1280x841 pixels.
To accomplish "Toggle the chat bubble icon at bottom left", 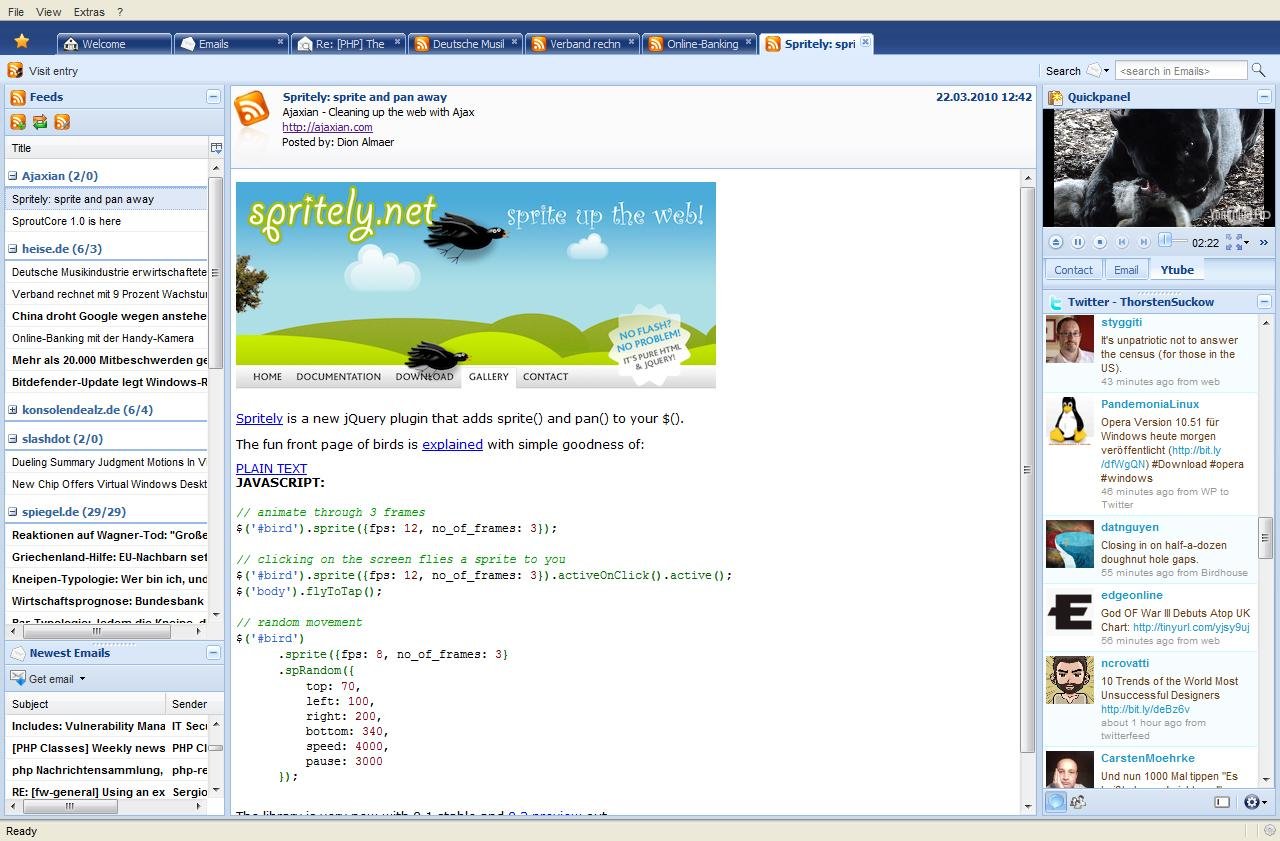I will pos(1054,801).
